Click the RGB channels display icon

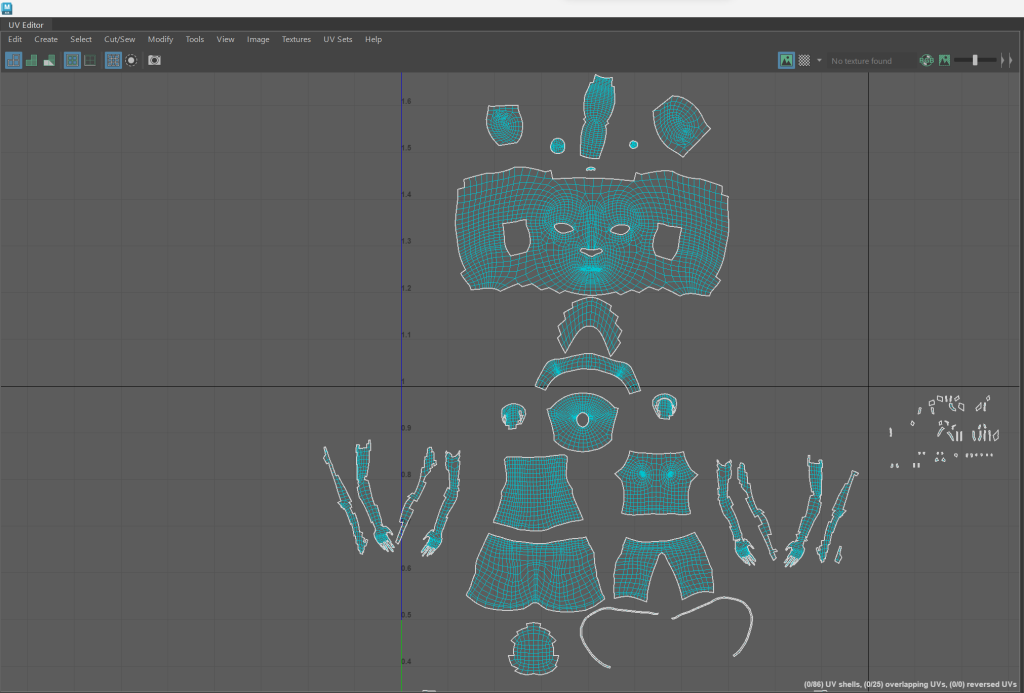(927, 61)
